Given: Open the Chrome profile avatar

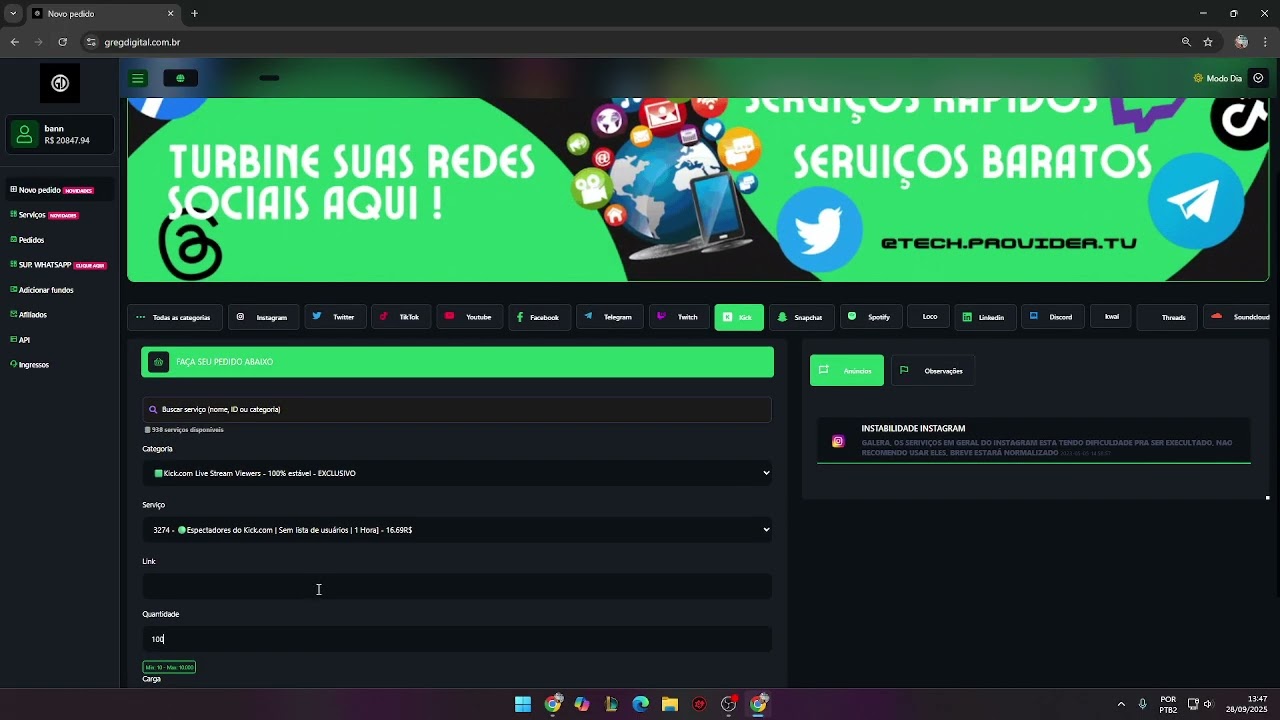Looking at the screenshot, I should coord(1241,42).
